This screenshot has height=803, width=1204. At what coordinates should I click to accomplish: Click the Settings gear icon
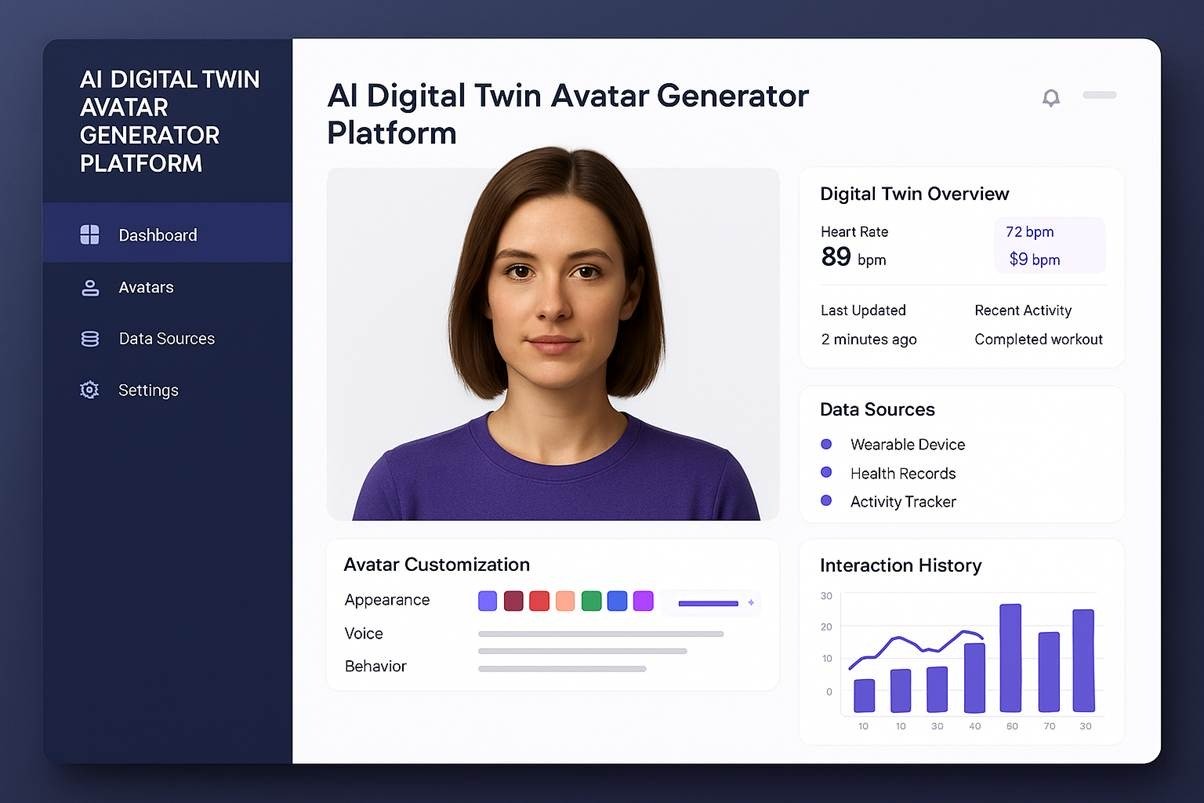(90, 390)
